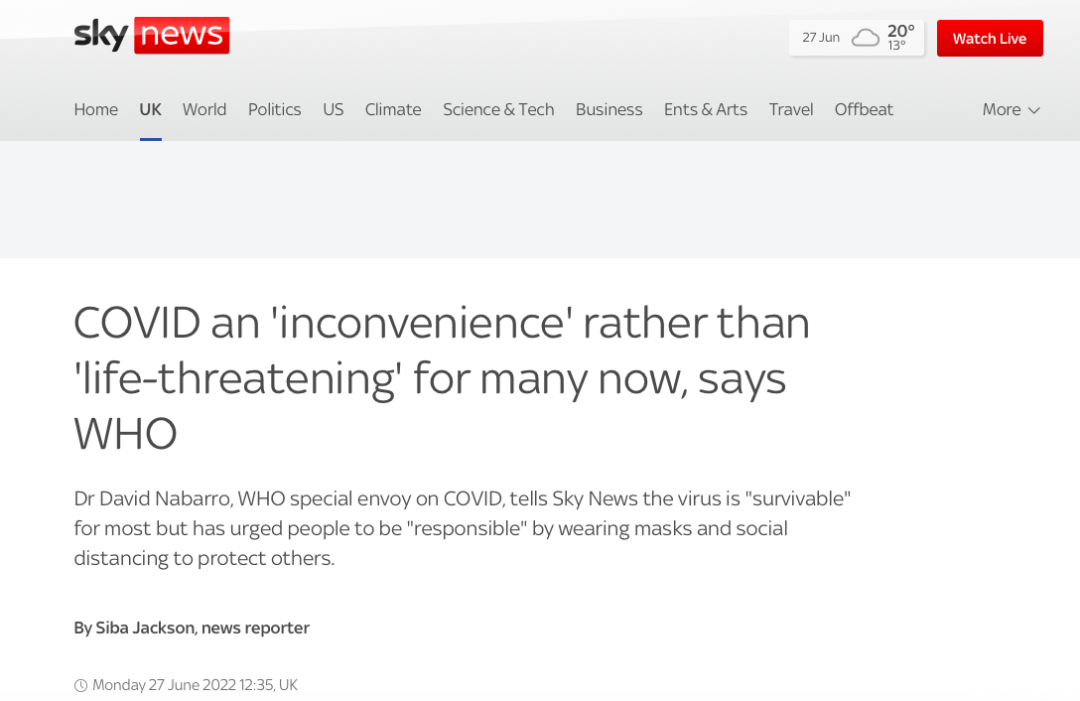
Task: Navigate to the US section
Action: [x=333, y=110]
